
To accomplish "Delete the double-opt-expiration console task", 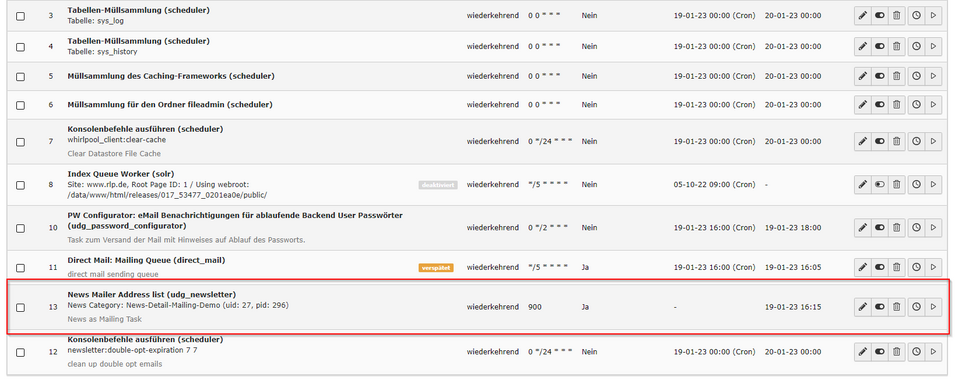I will pyautogui.click(x=897, y=351).
